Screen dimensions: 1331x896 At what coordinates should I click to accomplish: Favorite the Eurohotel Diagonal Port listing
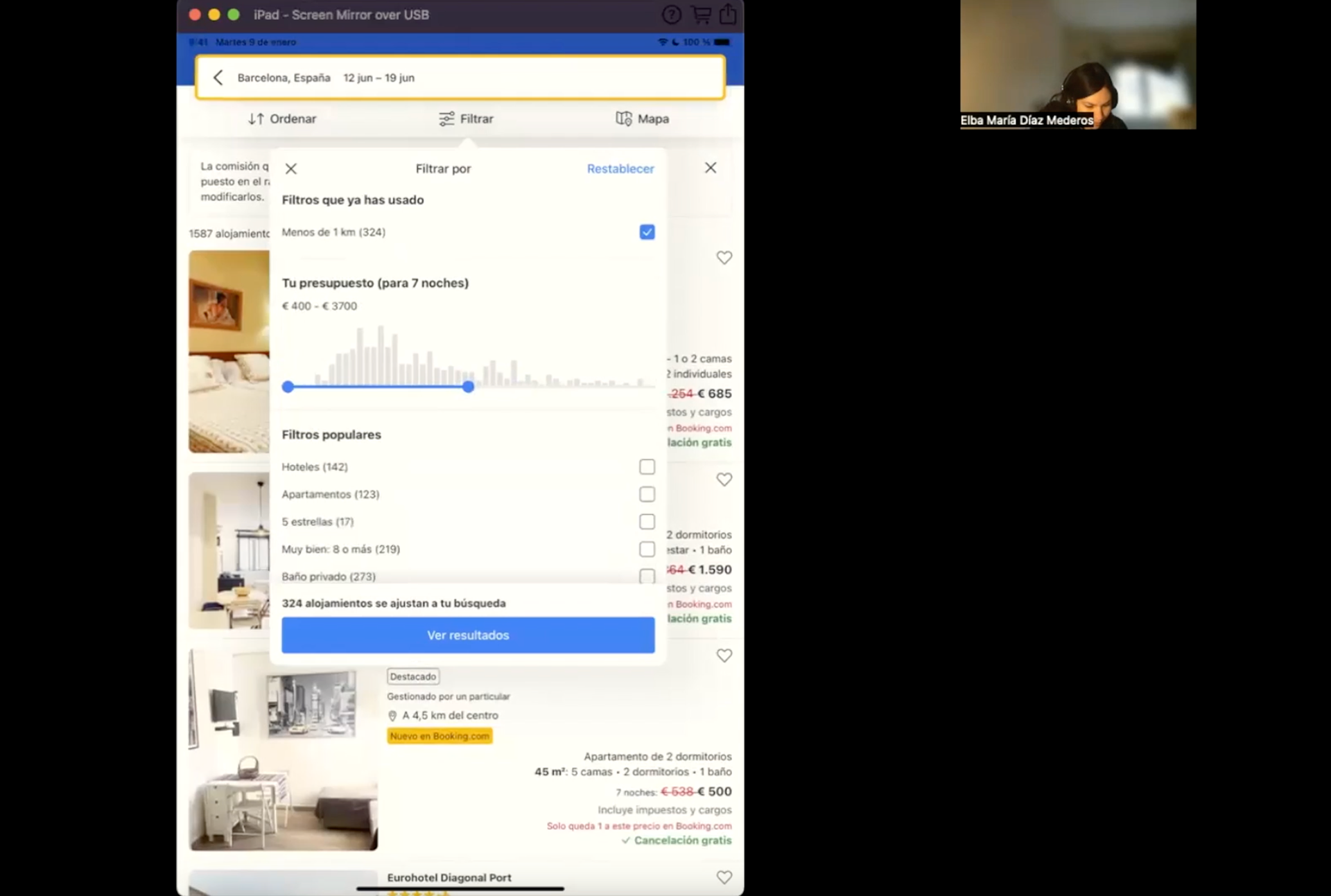(724, 877)
